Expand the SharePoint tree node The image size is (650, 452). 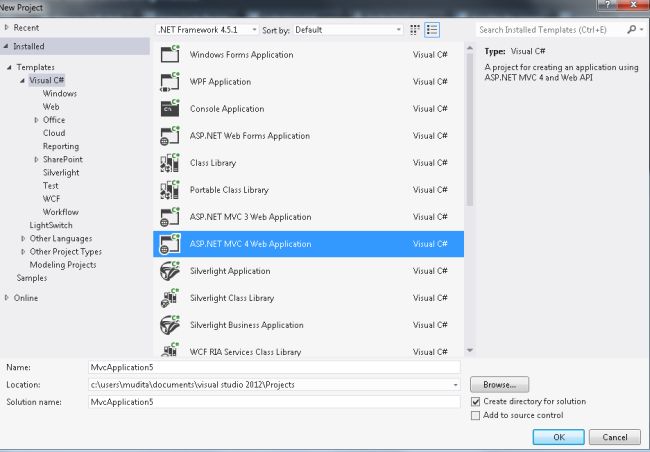36,159
